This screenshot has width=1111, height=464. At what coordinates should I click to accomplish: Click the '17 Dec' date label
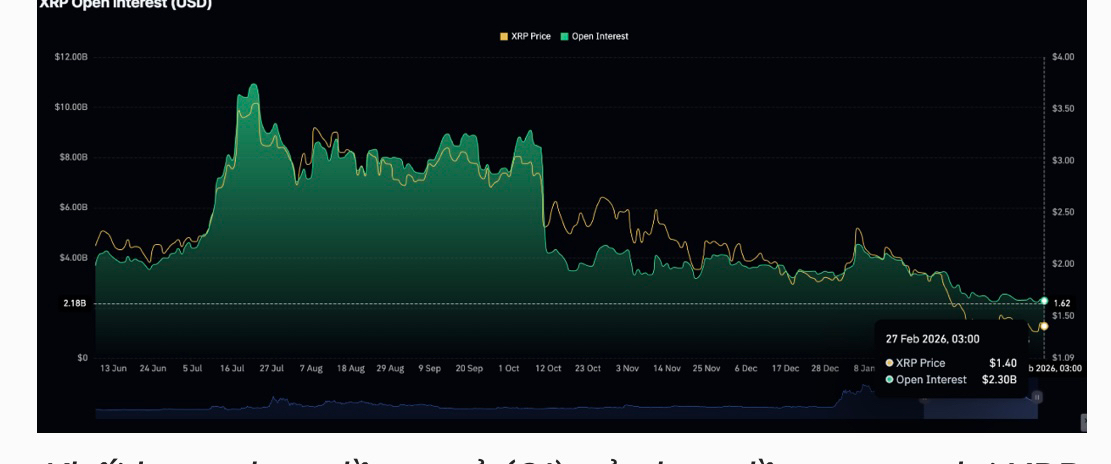coord(786,369)
